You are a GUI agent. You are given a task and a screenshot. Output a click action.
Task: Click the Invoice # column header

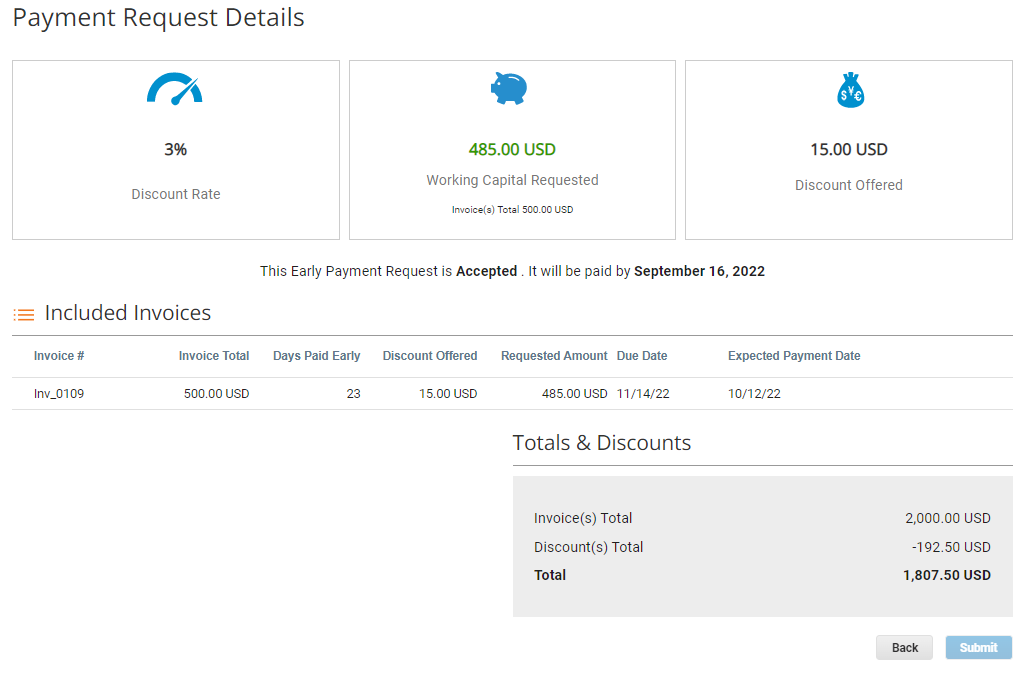coord(59,356)
